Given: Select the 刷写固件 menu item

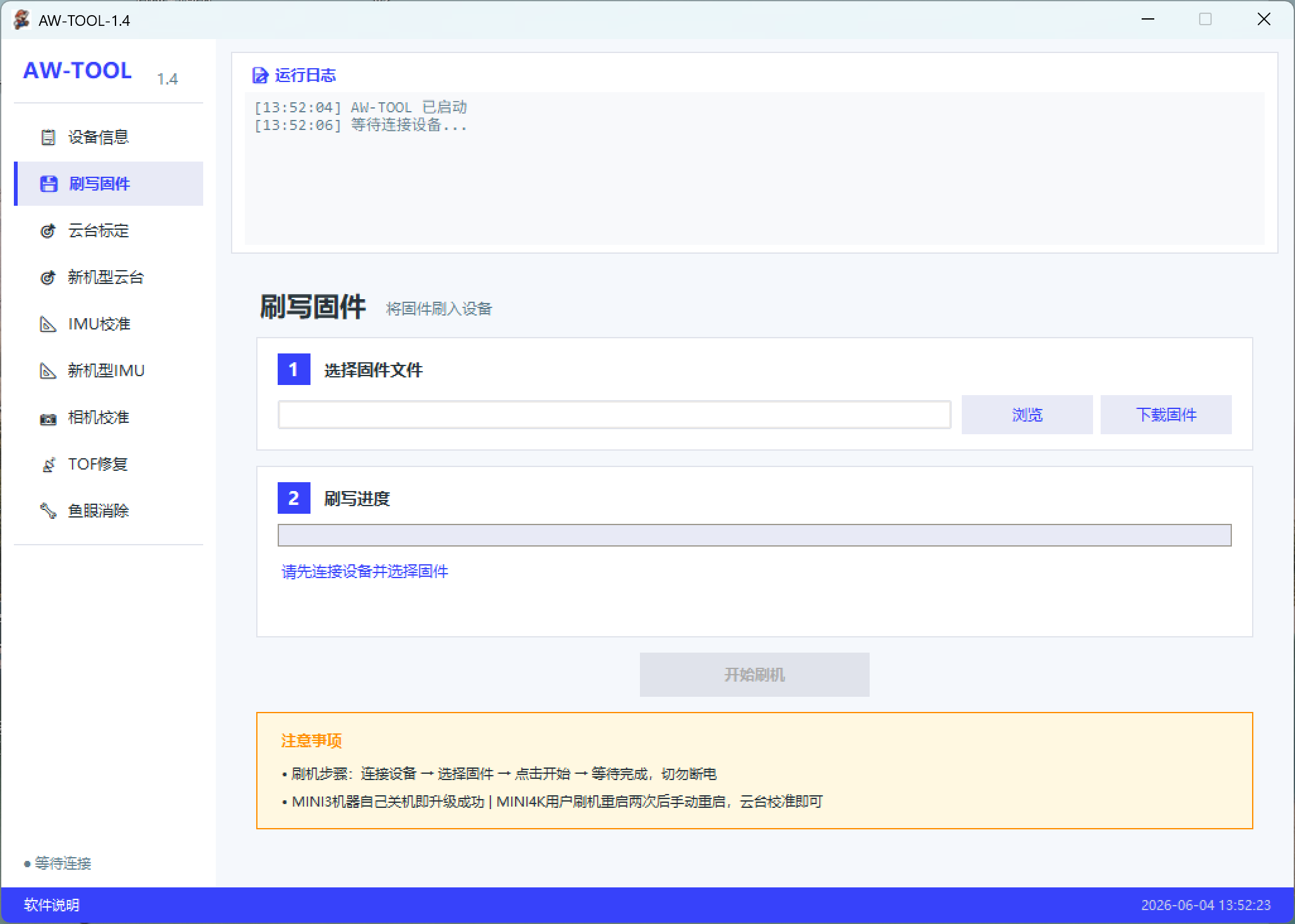Looking at the screenshot, I should pos(109,184).
